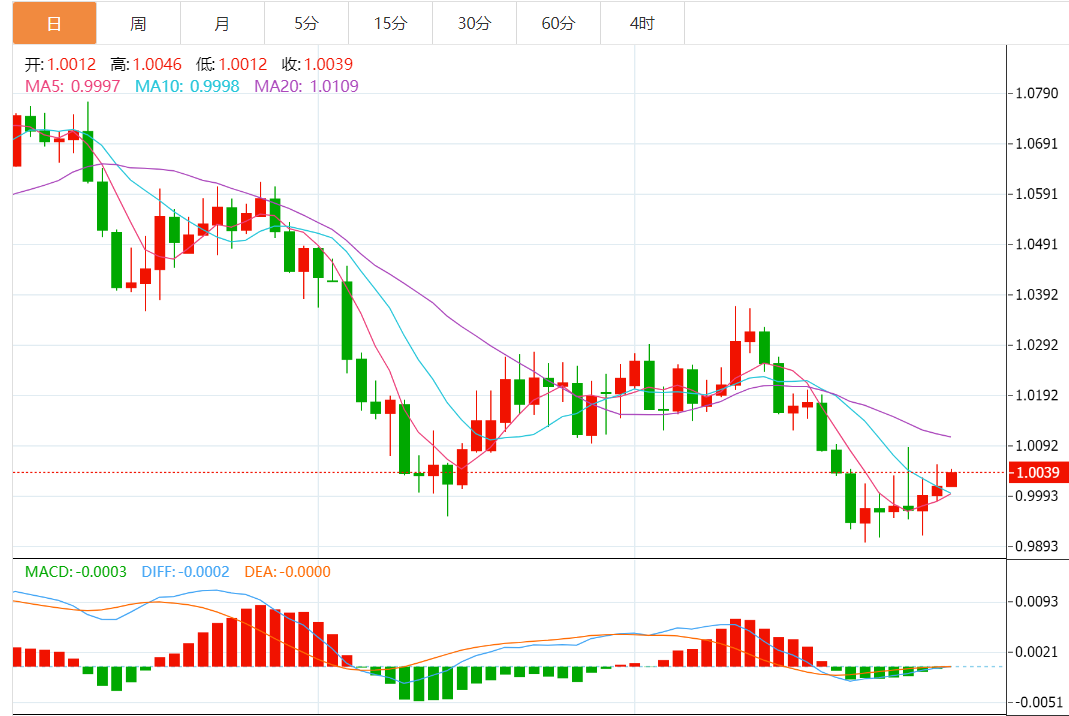Click the red 1.0039 current price tag on axis
This screenshot has height=716, width=1069.
coord(1038,472)
